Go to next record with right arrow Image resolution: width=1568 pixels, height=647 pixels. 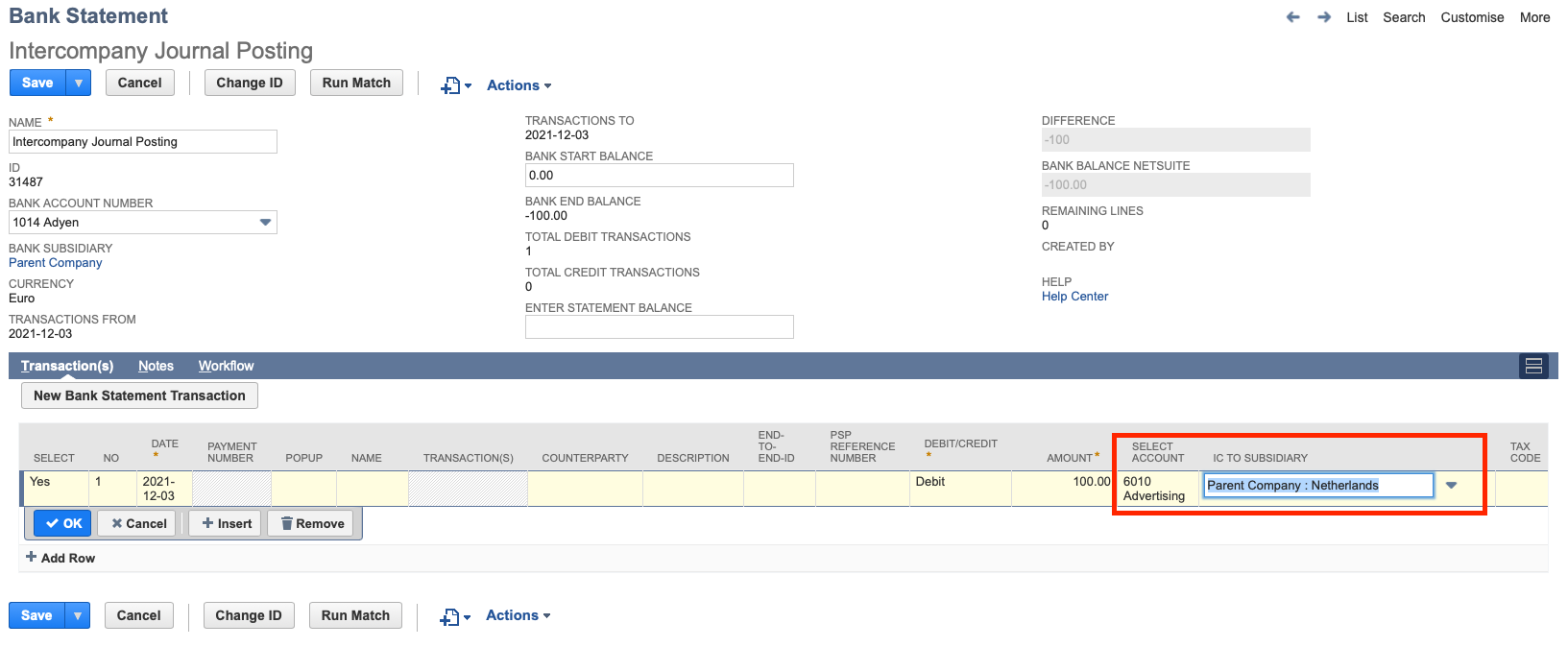pyautogui.click(x=1324, y=17)
